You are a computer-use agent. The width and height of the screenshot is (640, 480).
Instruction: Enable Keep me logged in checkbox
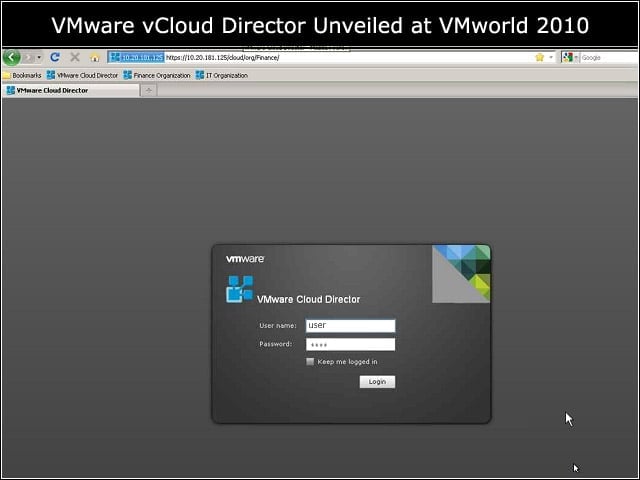[x=310, y=362]
